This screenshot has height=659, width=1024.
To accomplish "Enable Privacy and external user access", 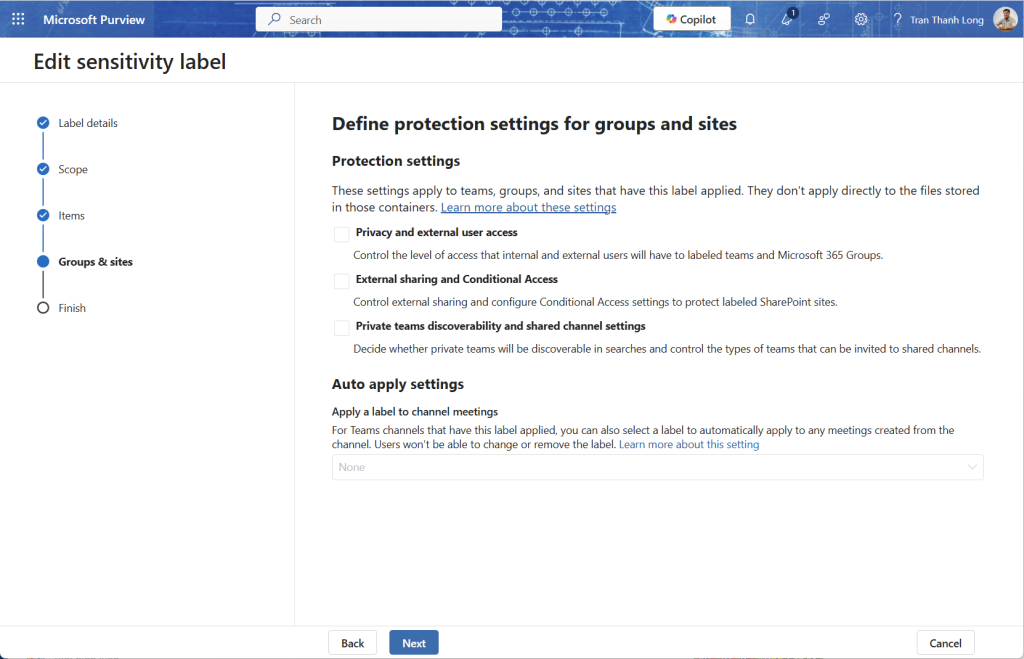I will click(342, 234).
